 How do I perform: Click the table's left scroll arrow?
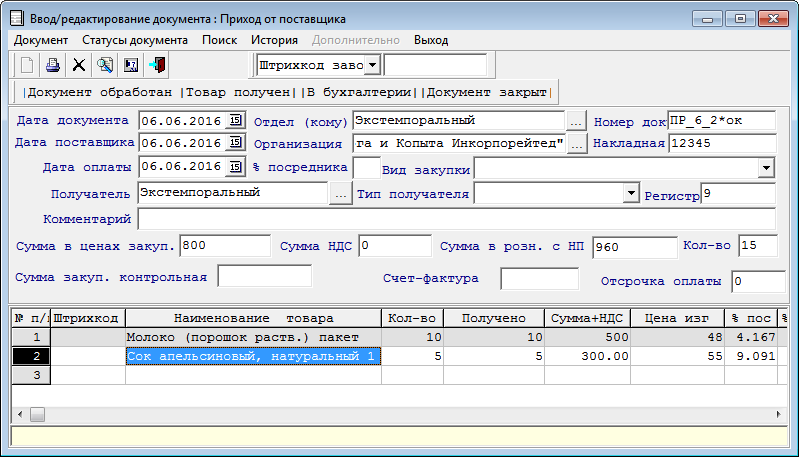[20, 414]
